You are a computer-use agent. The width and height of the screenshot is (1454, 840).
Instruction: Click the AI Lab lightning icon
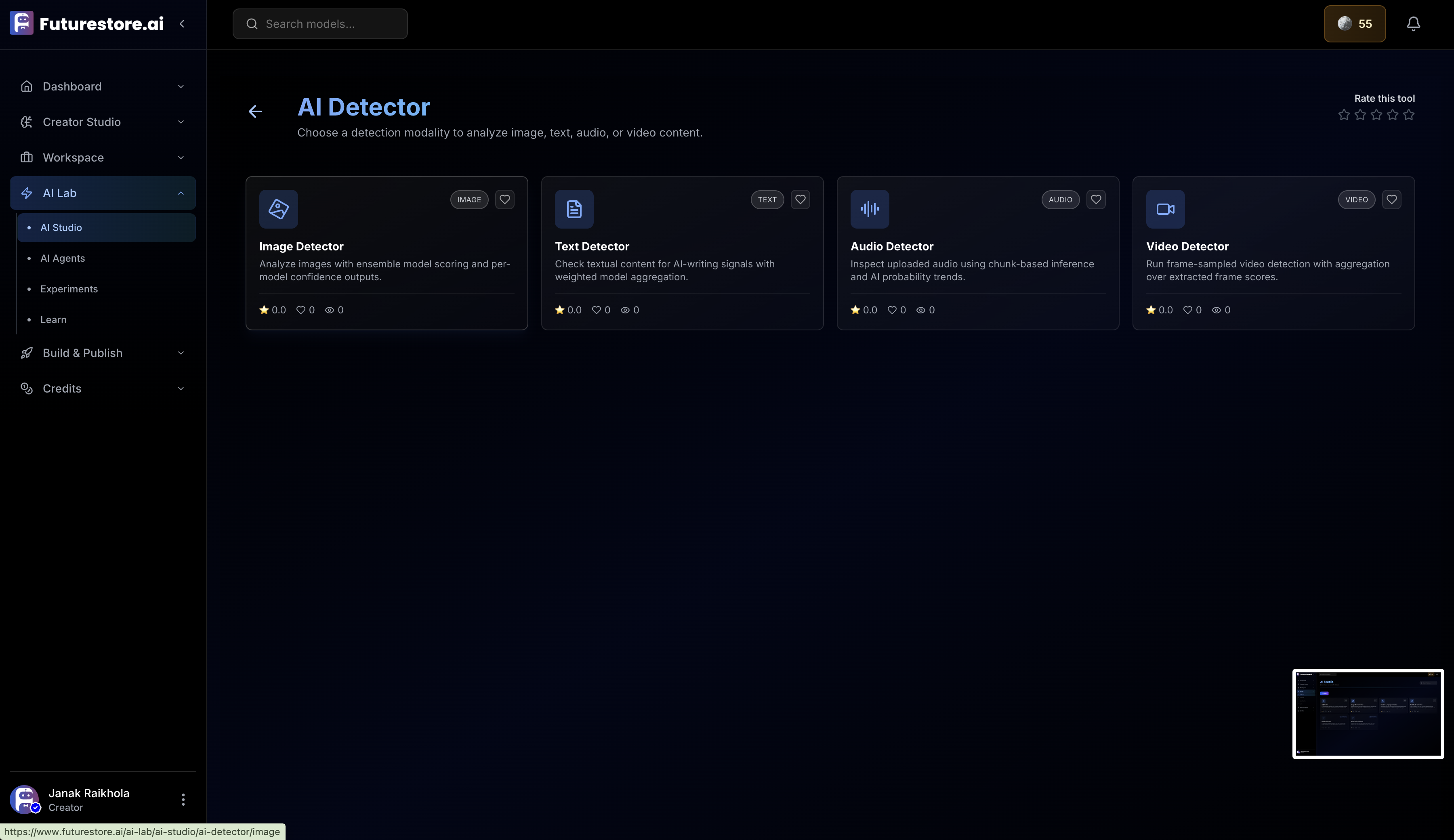click(27, 193)
